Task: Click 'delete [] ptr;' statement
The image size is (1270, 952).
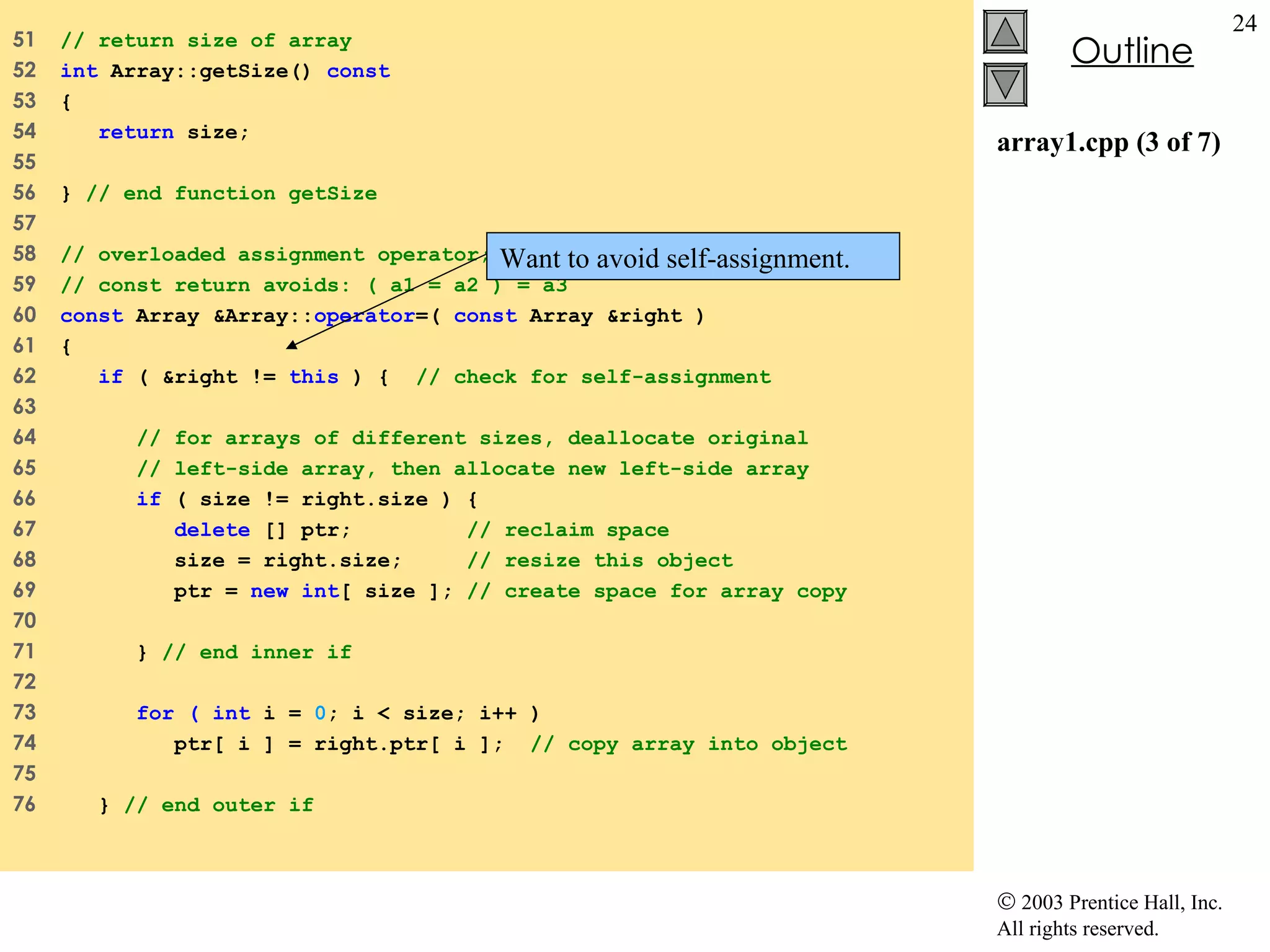Action: 262,531
